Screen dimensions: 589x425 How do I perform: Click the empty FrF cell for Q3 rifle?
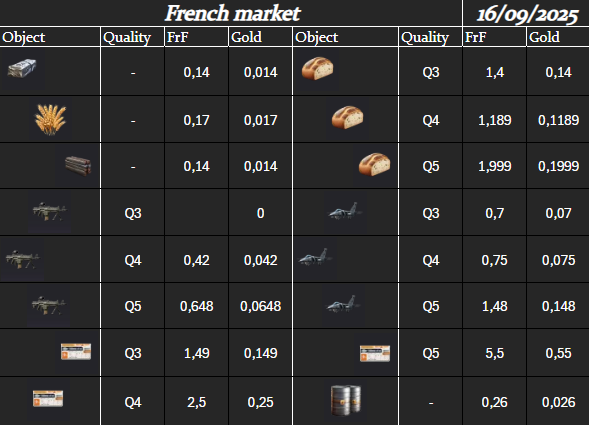[196, 213]
